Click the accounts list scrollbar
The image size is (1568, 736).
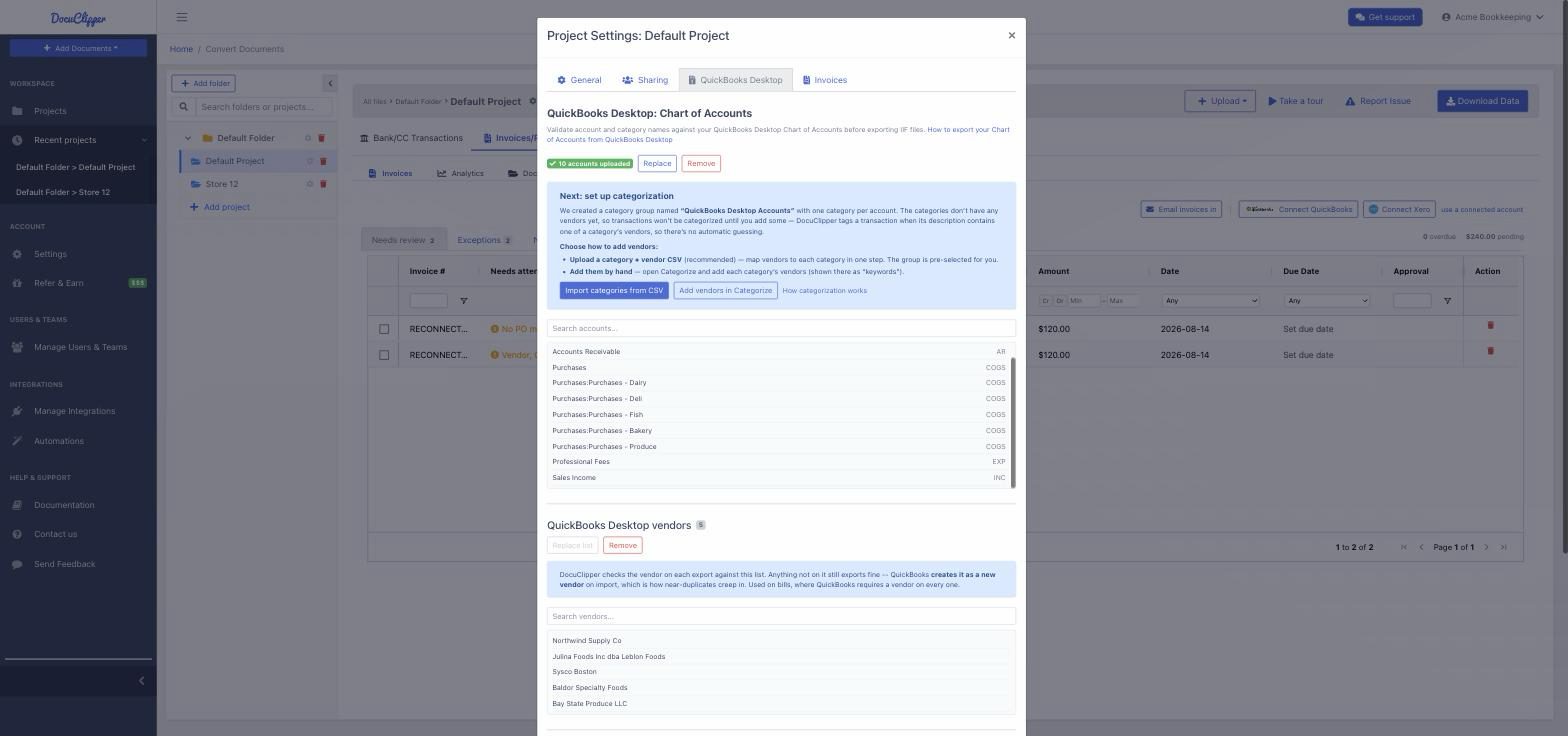(x=1013, y=423)
